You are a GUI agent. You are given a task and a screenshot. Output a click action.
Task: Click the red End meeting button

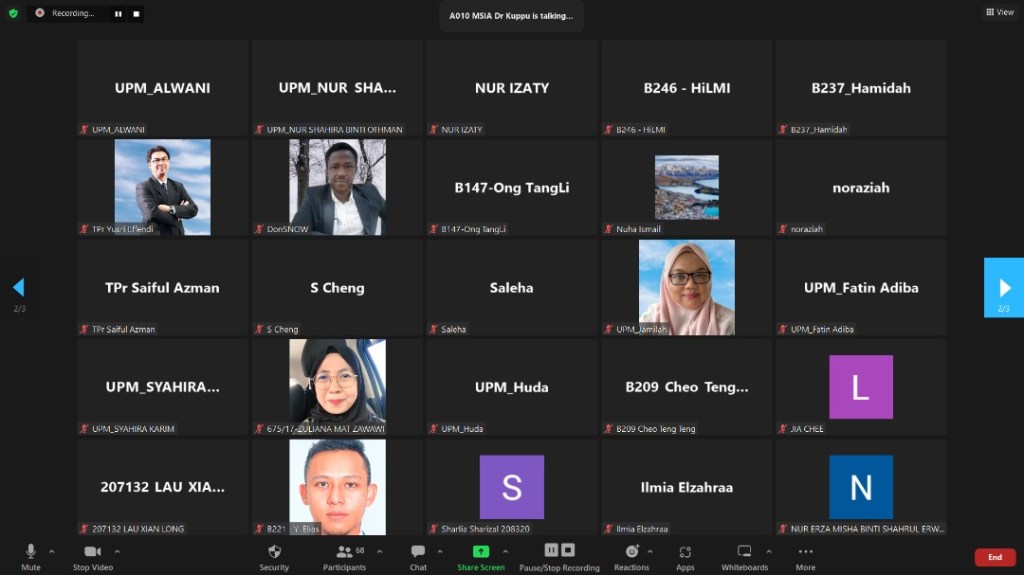click(994, 557)
